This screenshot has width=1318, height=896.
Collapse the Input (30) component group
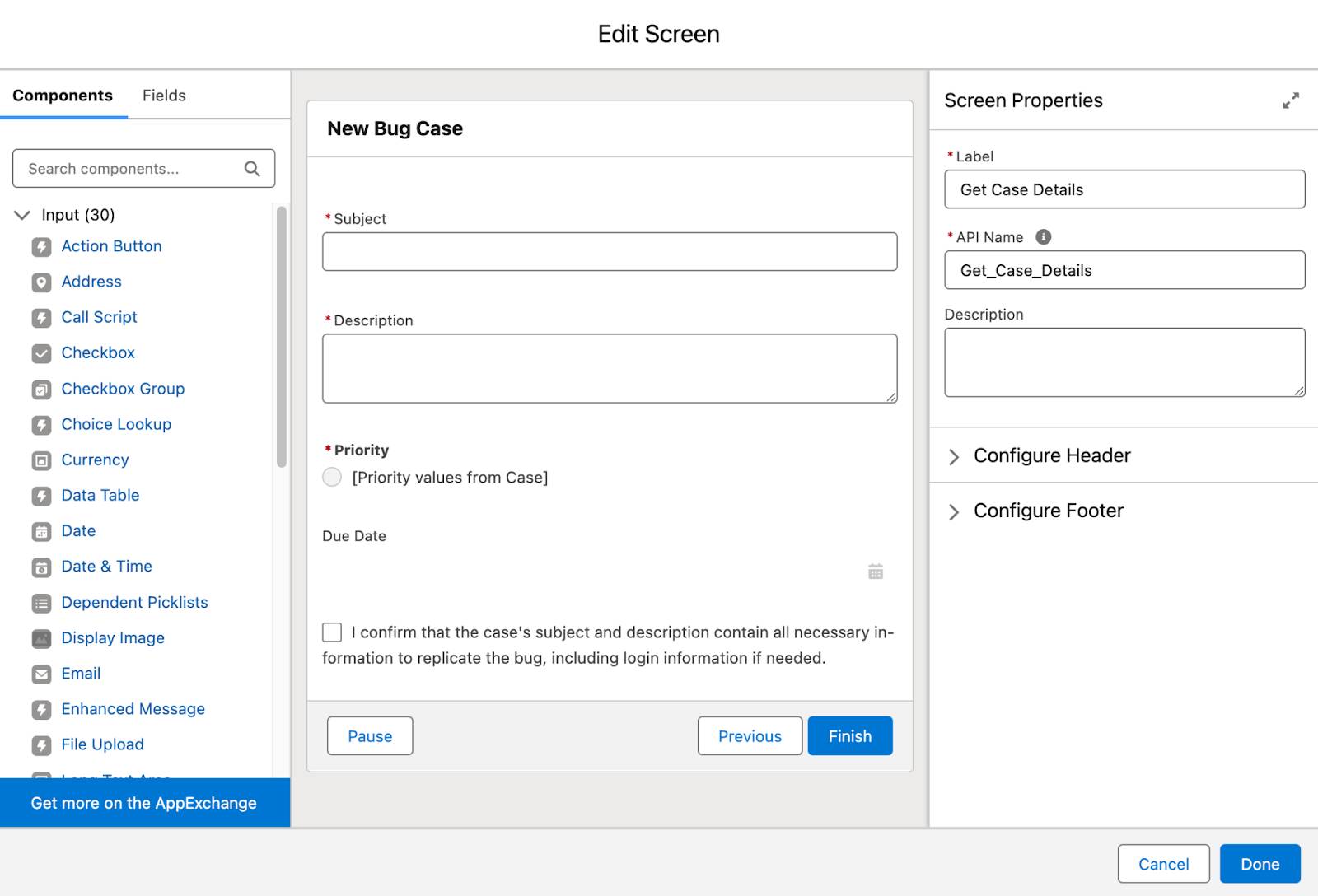[22, 215]
